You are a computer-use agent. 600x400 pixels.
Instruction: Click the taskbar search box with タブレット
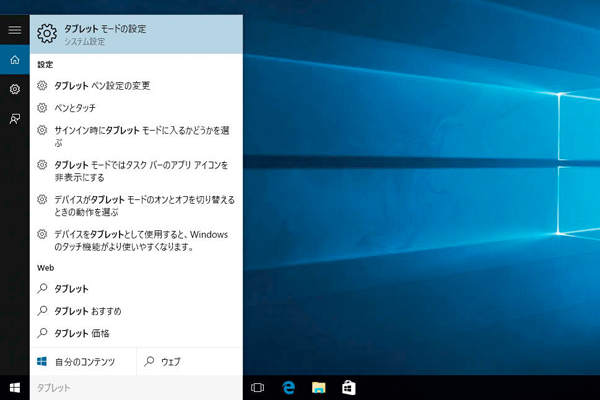click(x=136, y=388)
